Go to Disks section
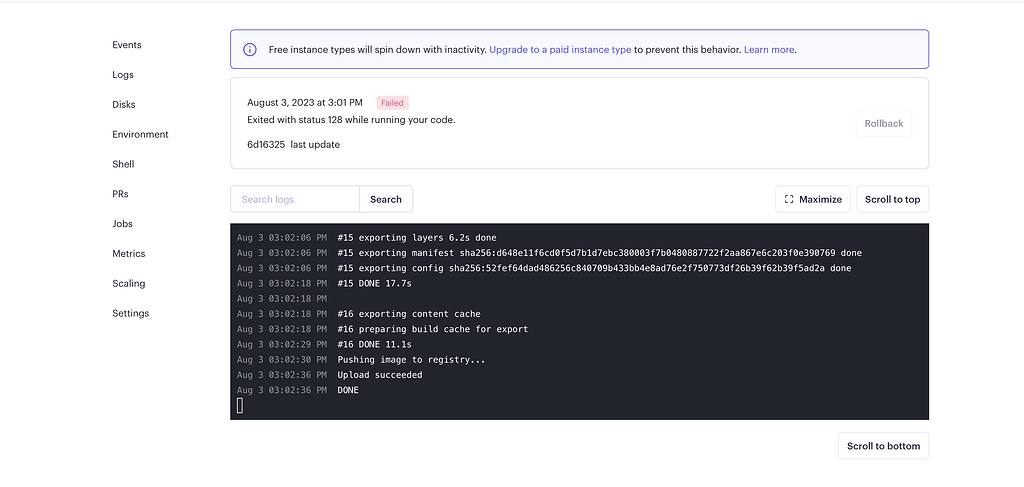Image resolution: width=1024 pixels, height=487 pixels. click(124, 104)
